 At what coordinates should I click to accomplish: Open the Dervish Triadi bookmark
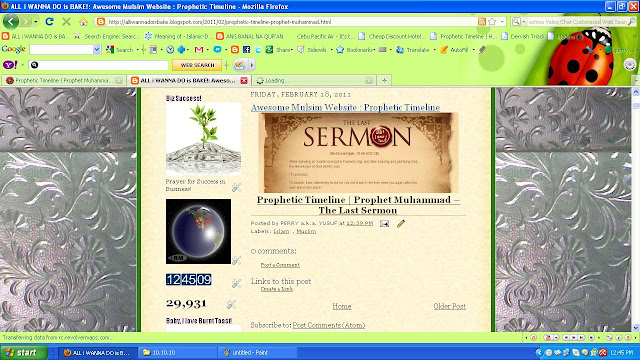(x=523, y=36)
